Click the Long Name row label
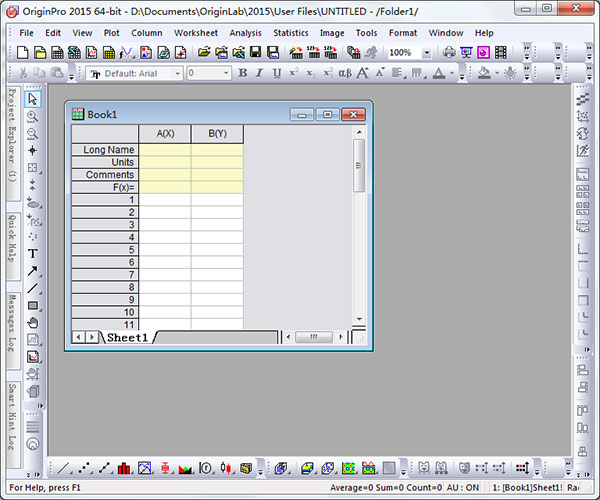Screen dimensions: 600x500 [105, 150]
